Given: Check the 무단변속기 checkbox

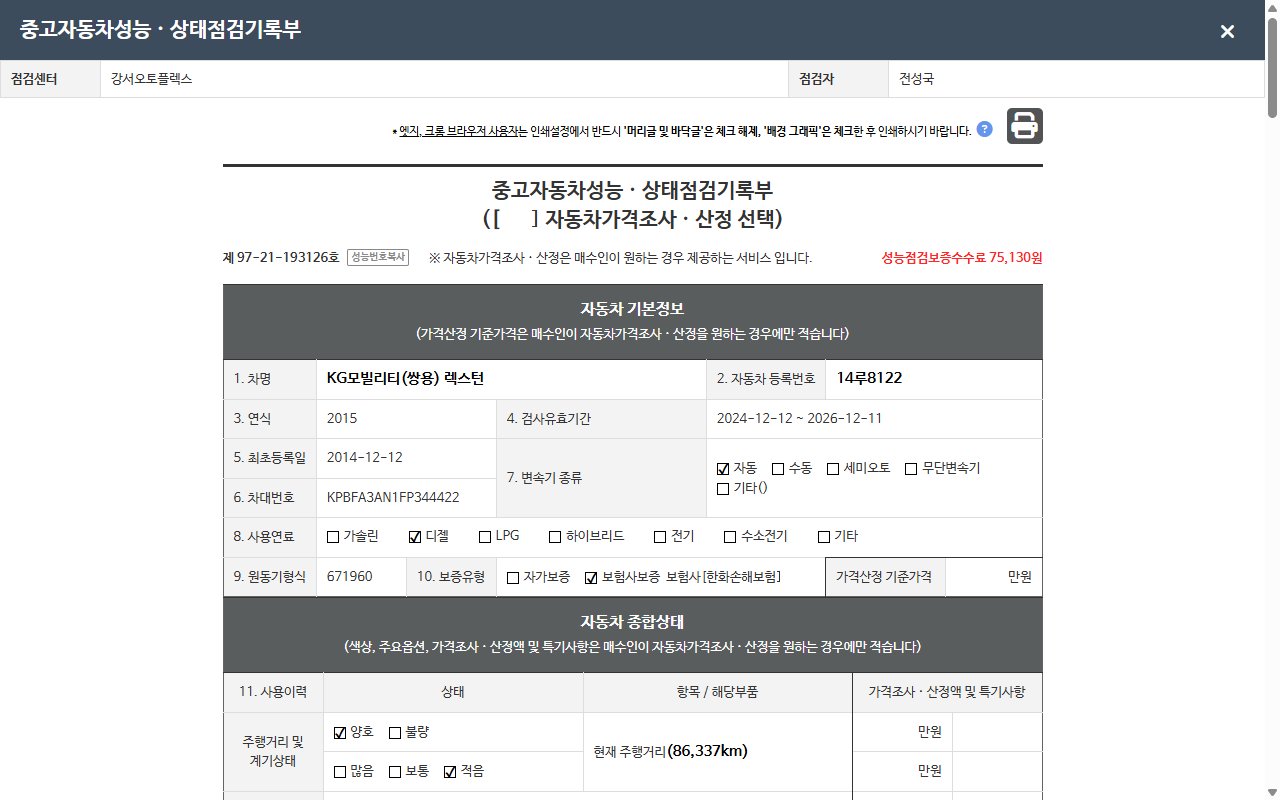Looking at the screenshot, I should [x=911, y=468].
